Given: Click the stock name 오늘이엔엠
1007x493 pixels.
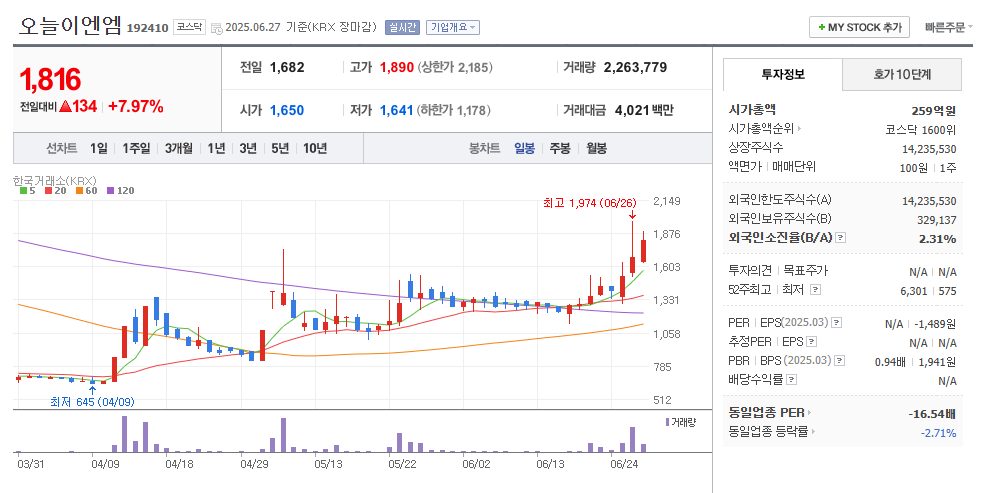Looking at the screenshot, I should [69, 26].
